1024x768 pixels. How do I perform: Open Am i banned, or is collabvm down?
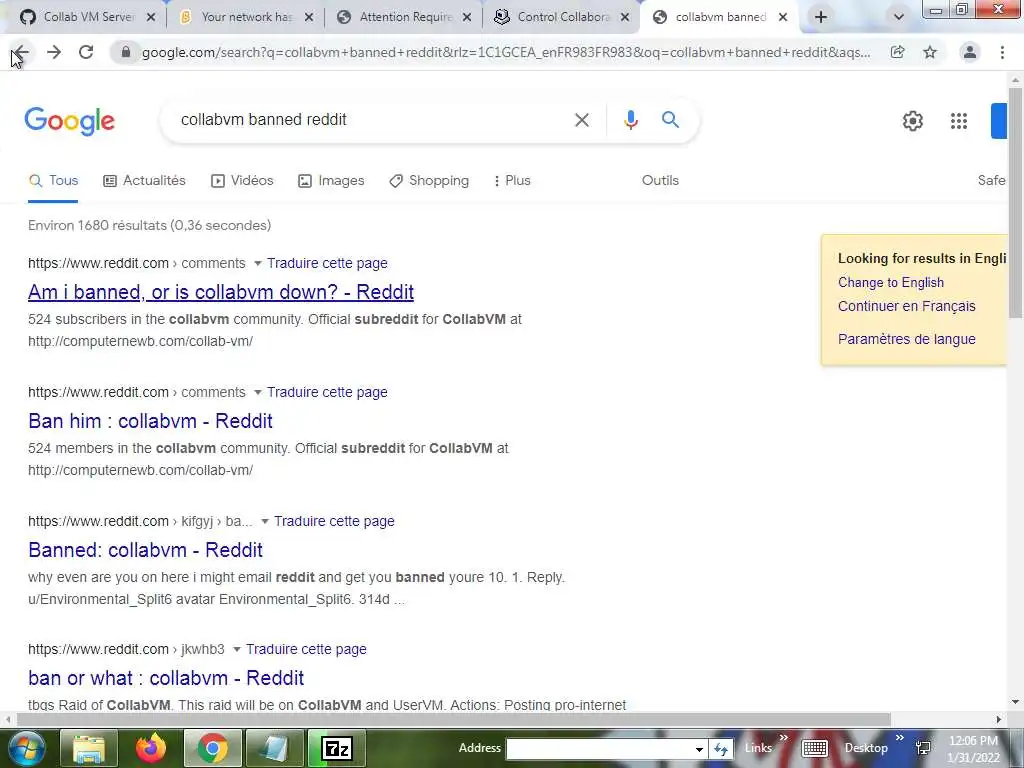tap(221, 292)
